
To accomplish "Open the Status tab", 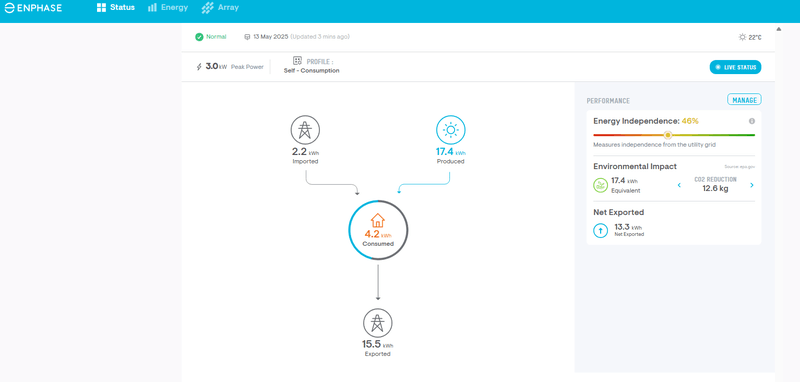I will tap(116, 8).
